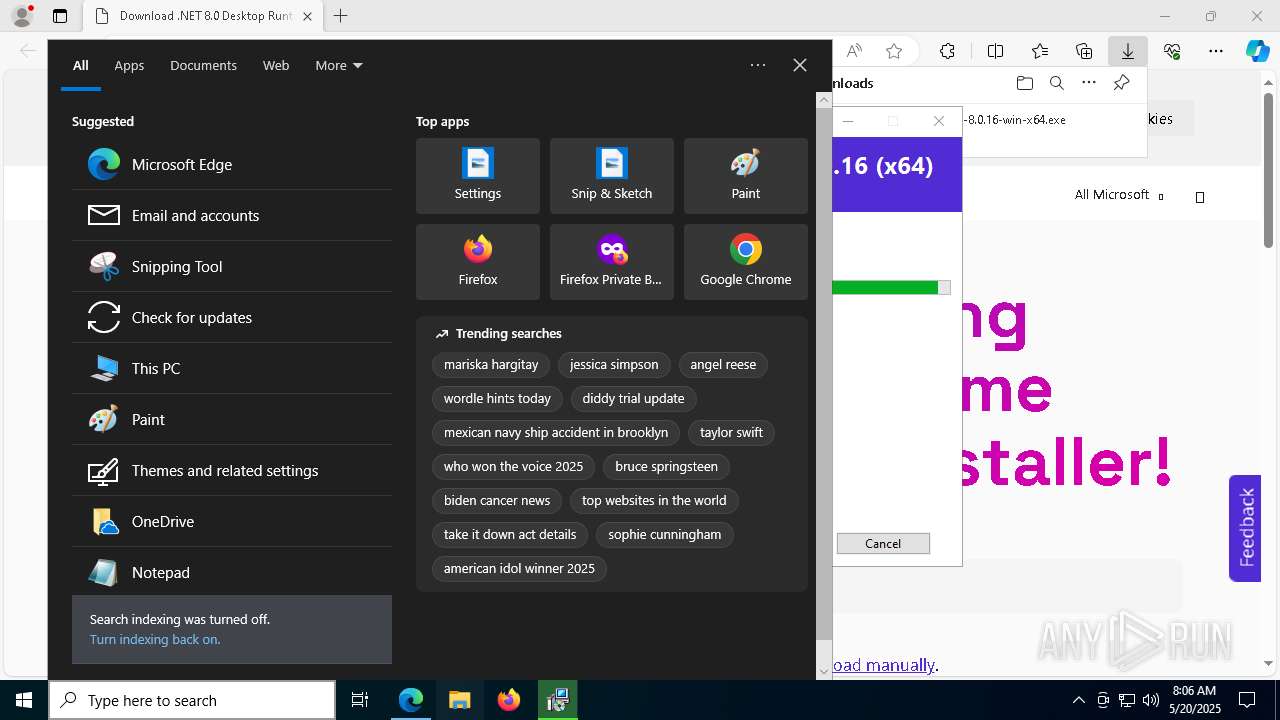The image size is (1280, 720).
Task: Select sophie cunningham trending search
Action: click(664, 535)
